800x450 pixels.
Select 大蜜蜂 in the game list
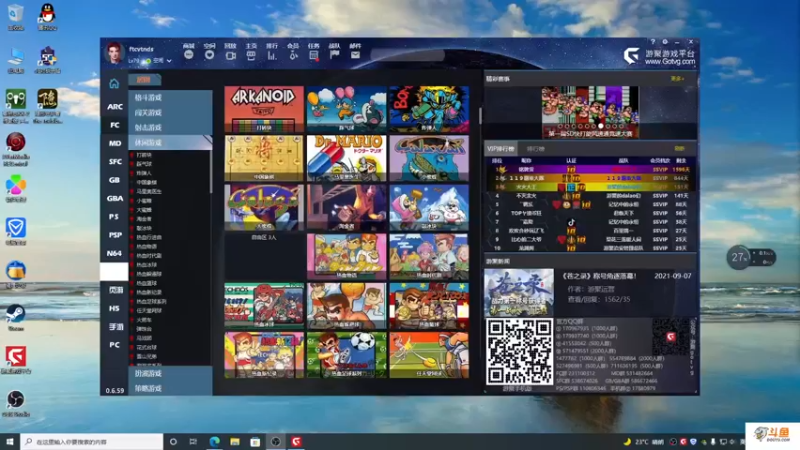144,210
